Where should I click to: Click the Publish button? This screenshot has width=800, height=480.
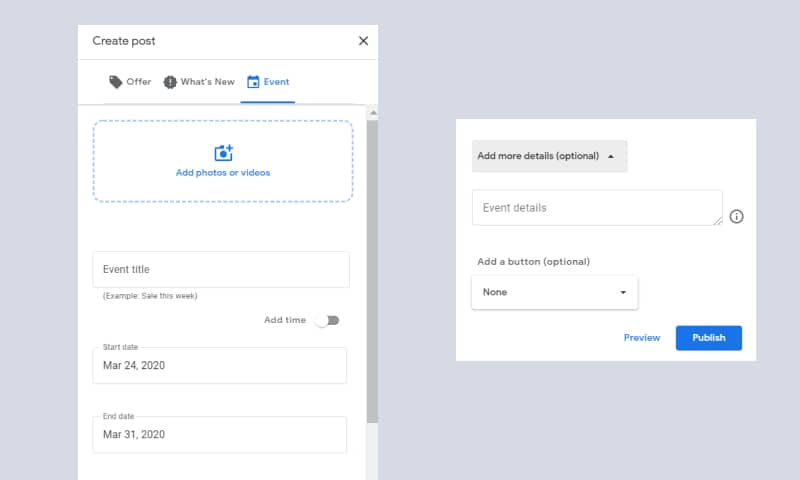709,338
